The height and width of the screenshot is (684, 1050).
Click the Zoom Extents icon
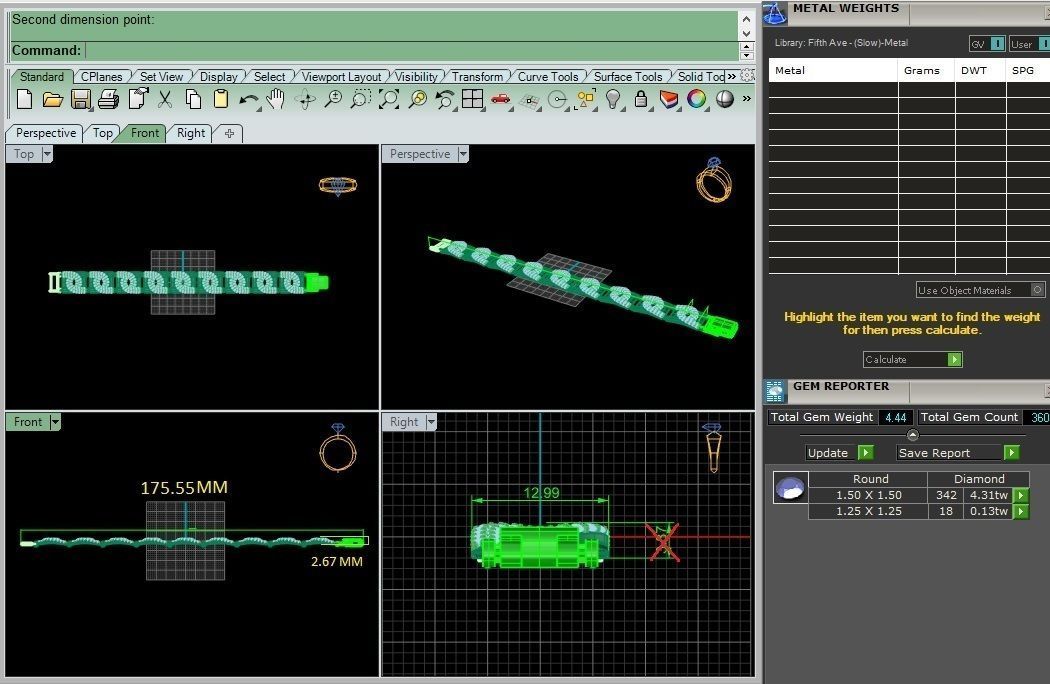[x=389, y=100]
